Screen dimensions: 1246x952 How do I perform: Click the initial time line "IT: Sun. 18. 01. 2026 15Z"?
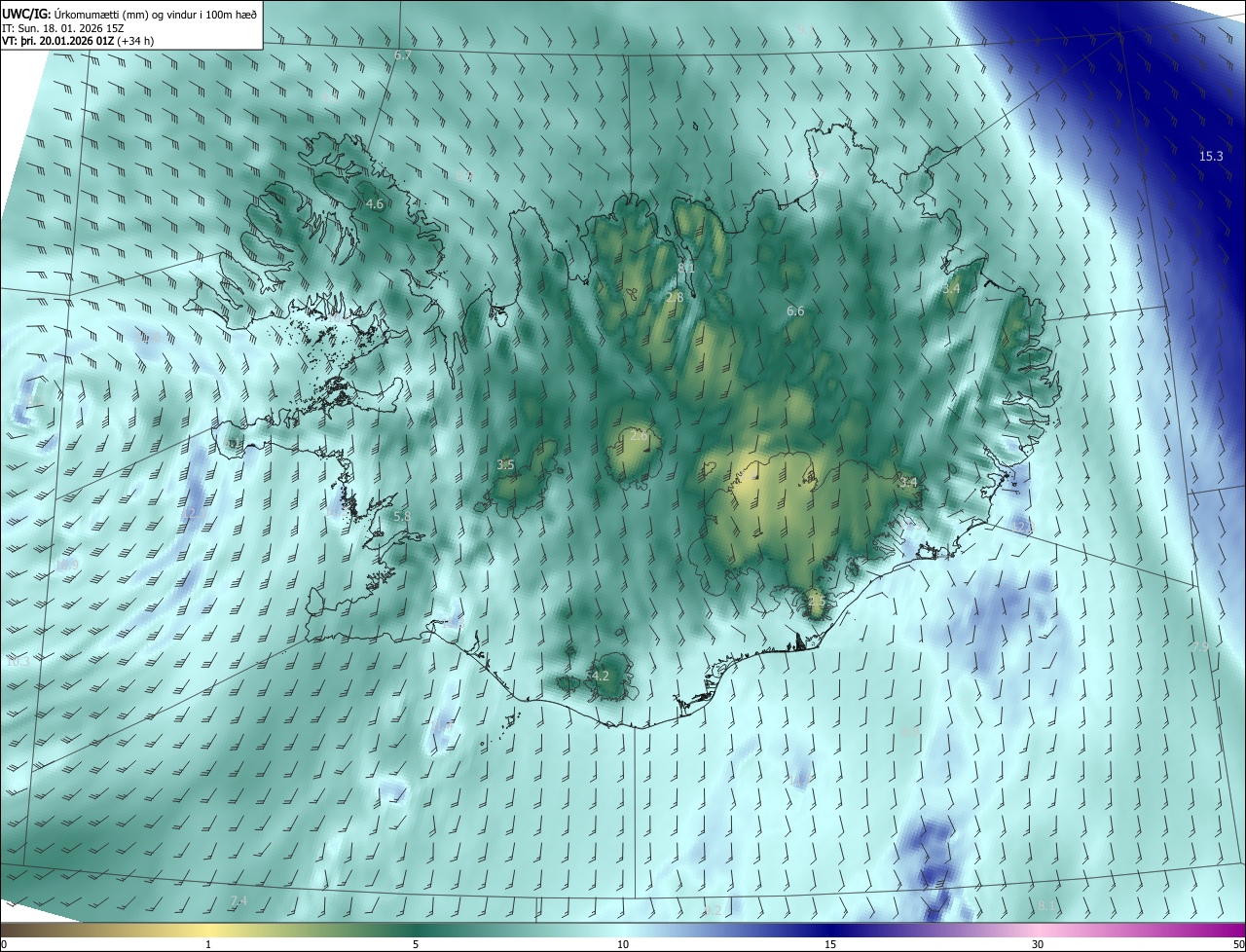[x=62, y=27]
